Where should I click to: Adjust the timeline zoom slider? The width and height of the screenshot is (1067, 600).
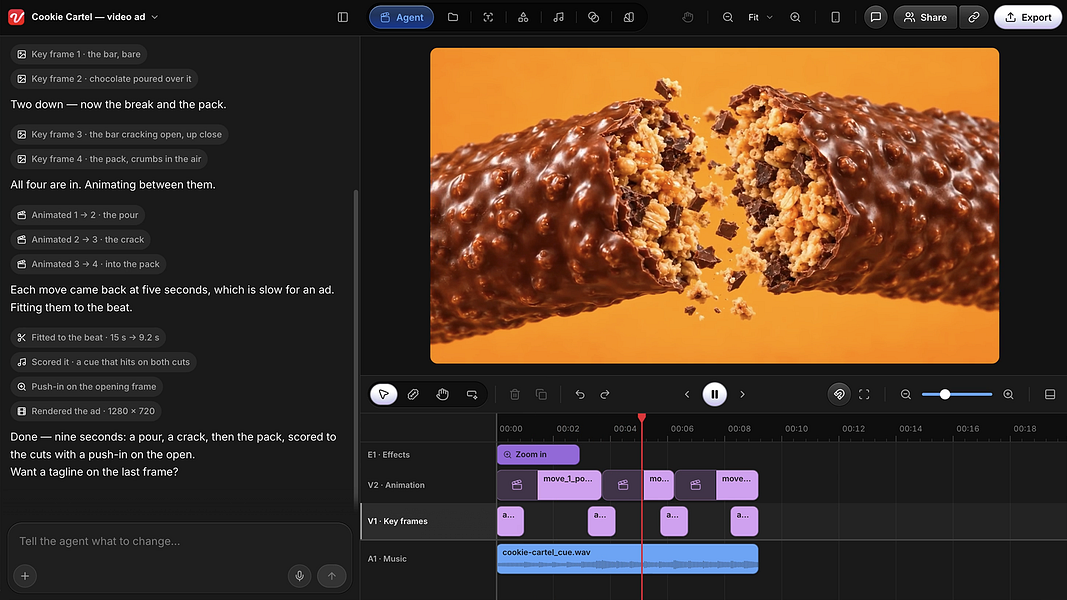[945, 395]
